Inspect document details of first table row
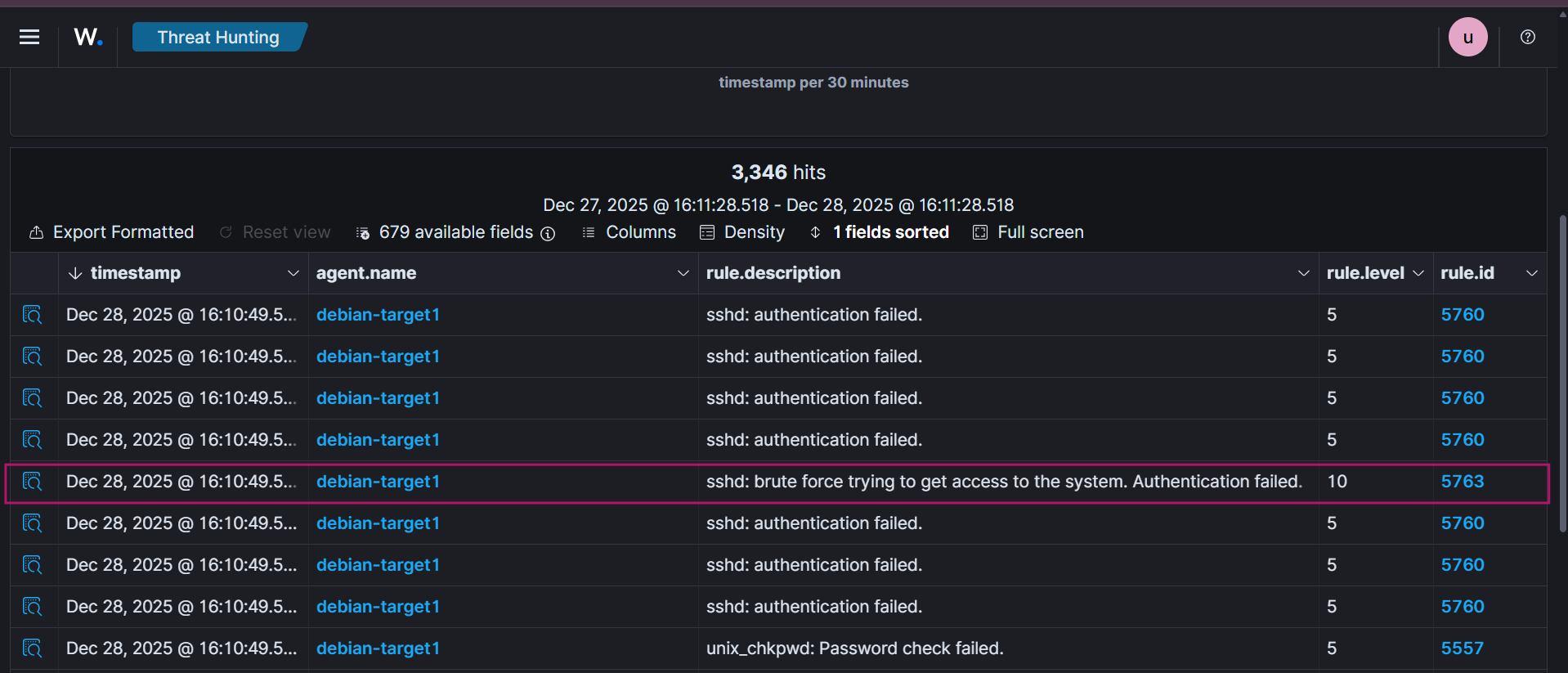The image size is (1568, 673). pyautogui.click(x=32, y=315)
